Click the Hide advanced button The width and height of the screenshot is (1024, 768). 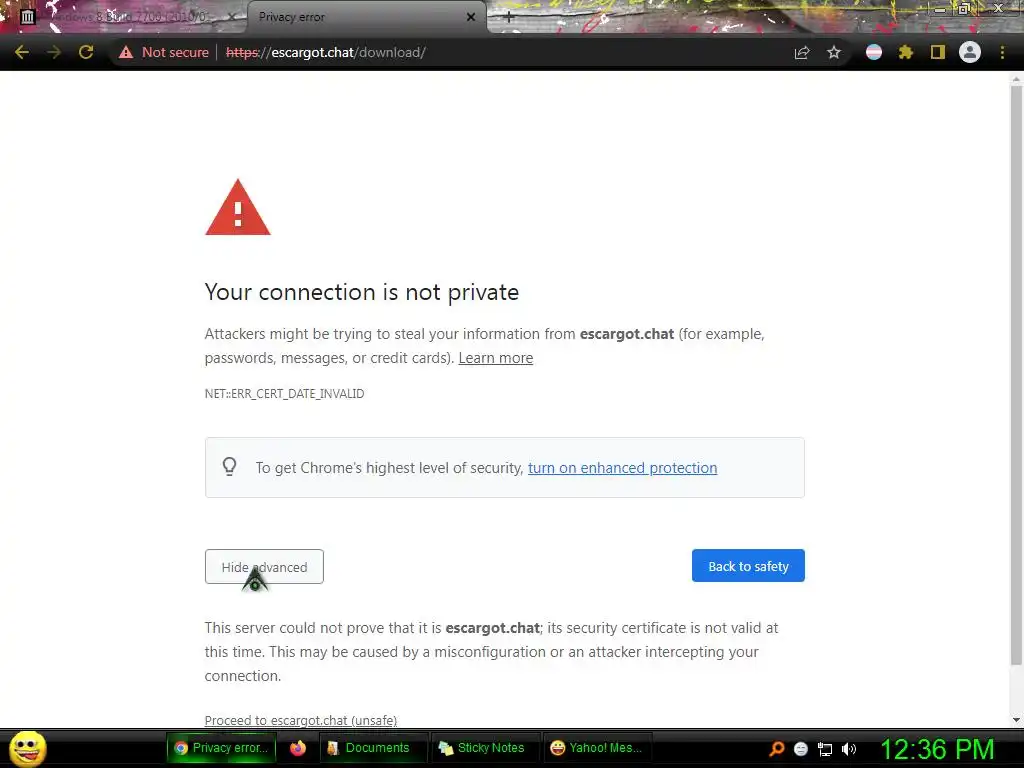click(x=264, y=567)
